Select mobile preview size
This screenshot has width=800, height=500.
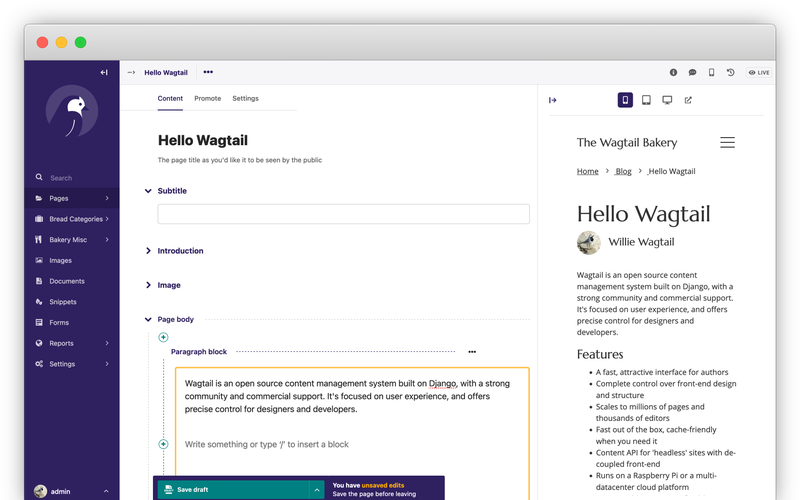(x=625, y=100)
